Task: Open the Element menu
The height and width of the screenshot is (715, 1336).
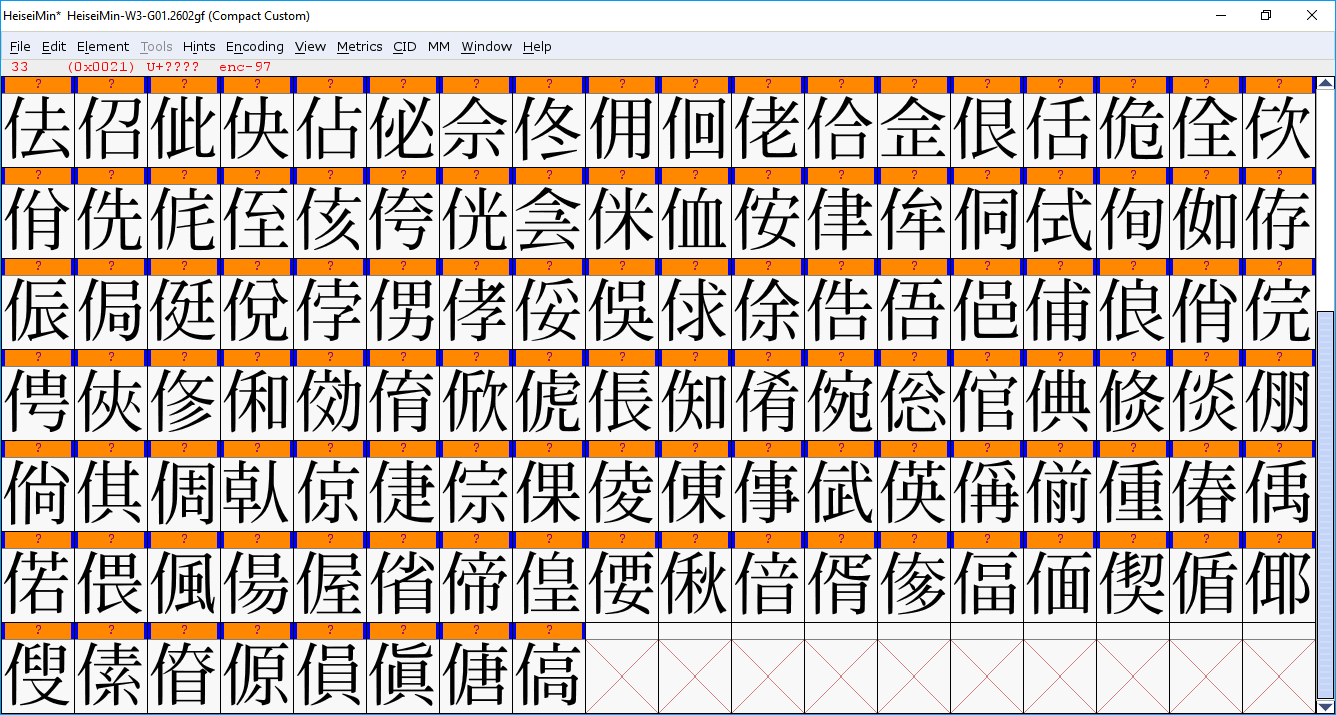Action: (x=103, y=46)
